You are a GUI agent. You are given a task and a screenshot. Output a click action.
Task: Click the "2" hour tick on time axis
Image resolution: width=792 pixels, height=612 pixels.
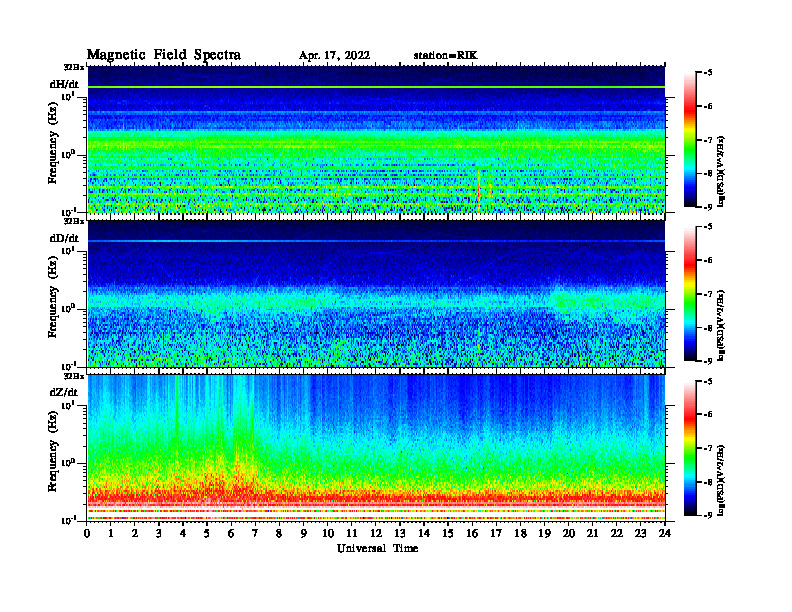135,533
